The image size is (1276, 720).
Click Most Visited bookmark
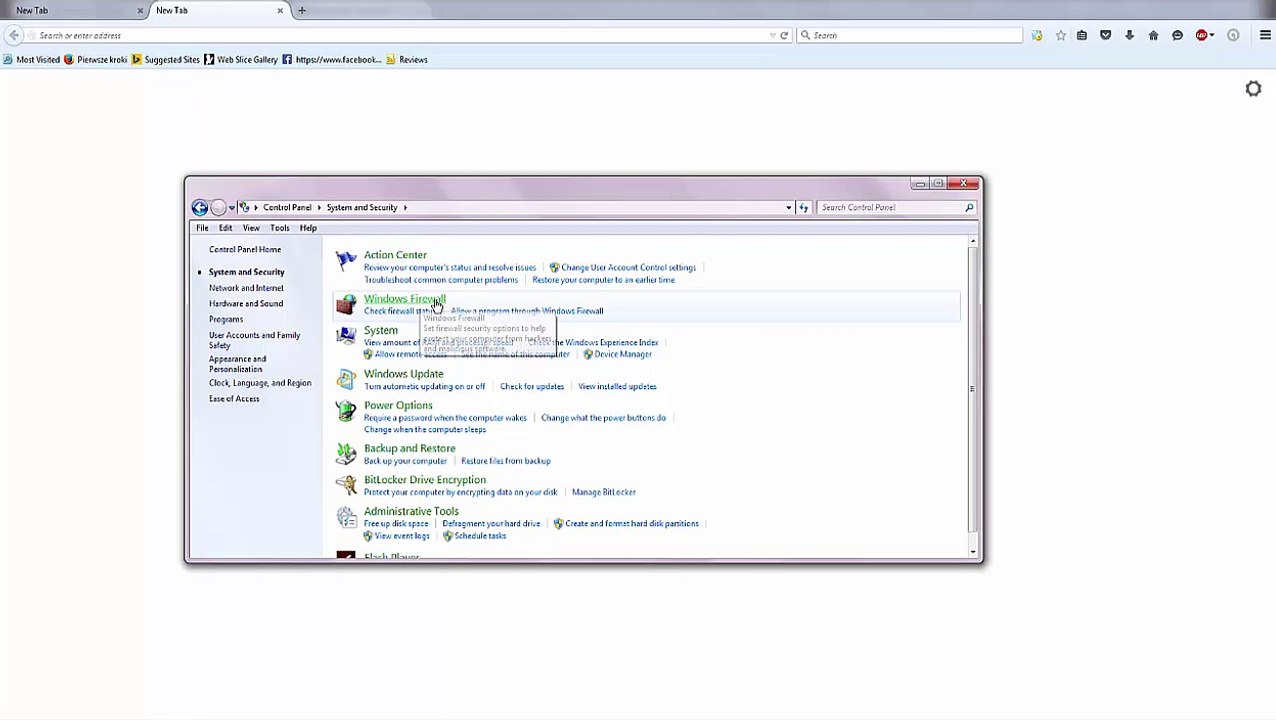coord(31,60)
